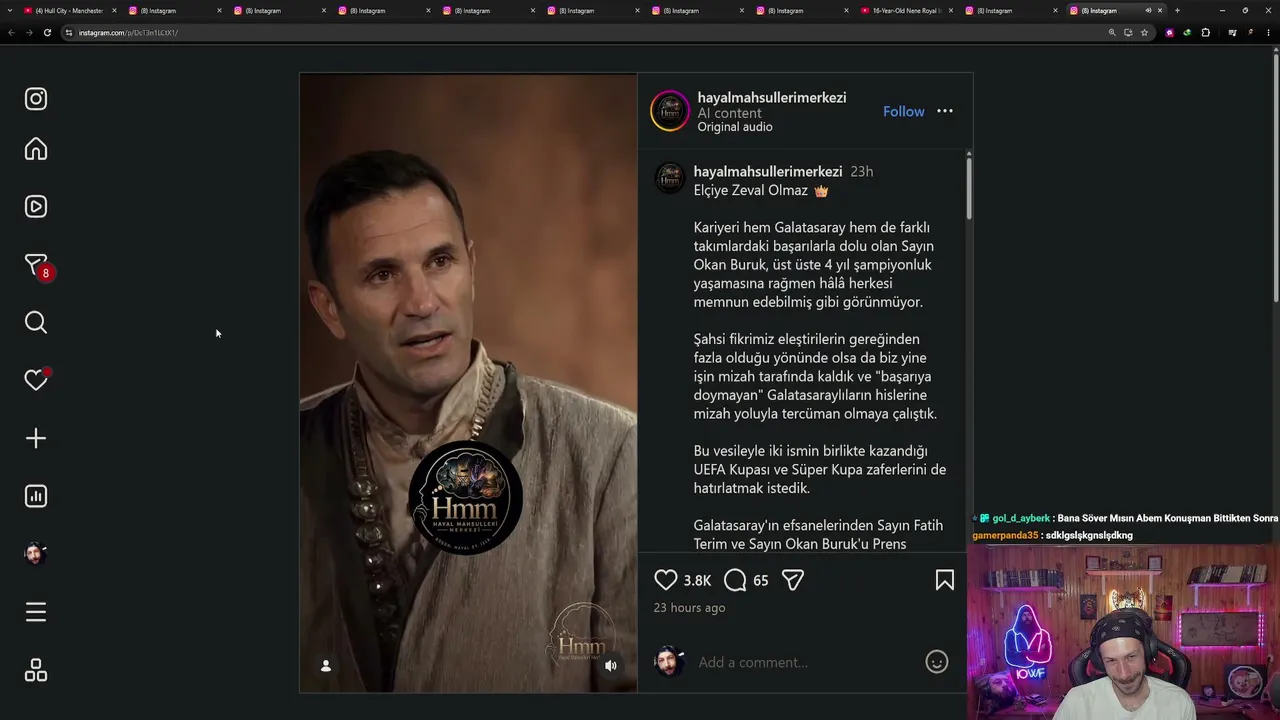
Task: Go to Instagram Home feed
Action: (36, 149)
